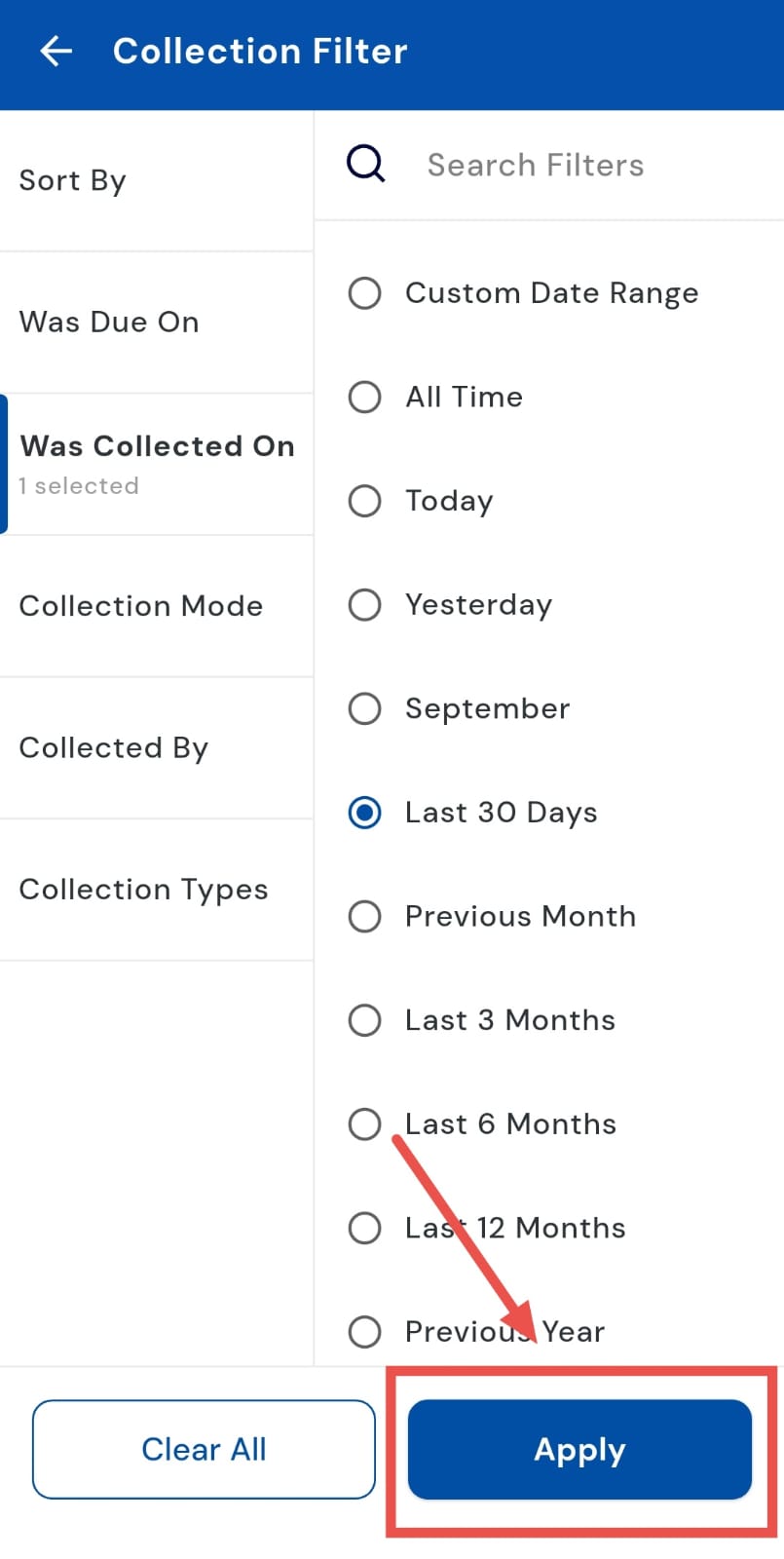Select the Today radio option
784x1559 pixels.
click(x=365, y=501)
